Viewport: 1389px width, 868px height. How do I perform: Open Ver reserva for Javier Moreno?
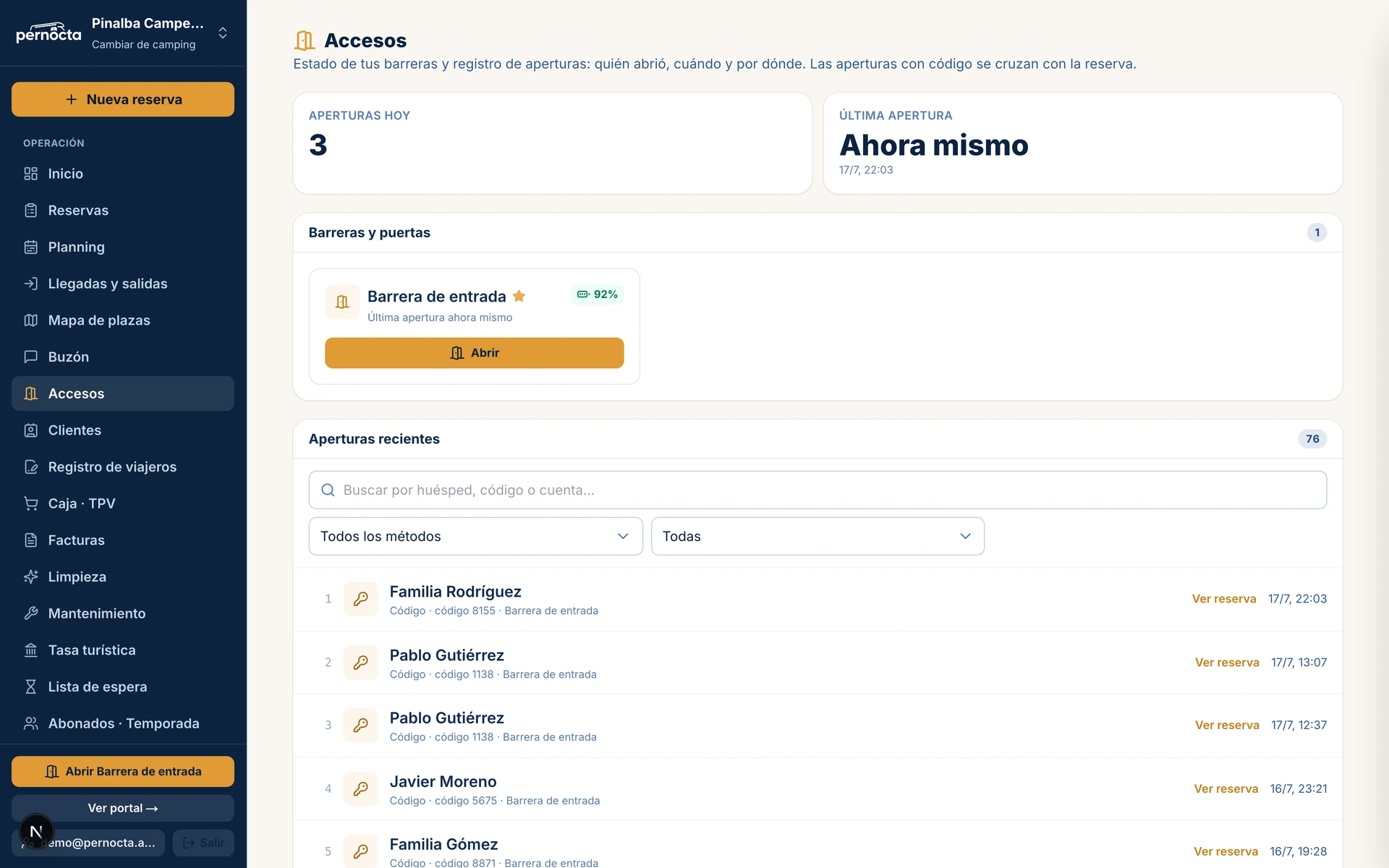[x=1226, y=789]
